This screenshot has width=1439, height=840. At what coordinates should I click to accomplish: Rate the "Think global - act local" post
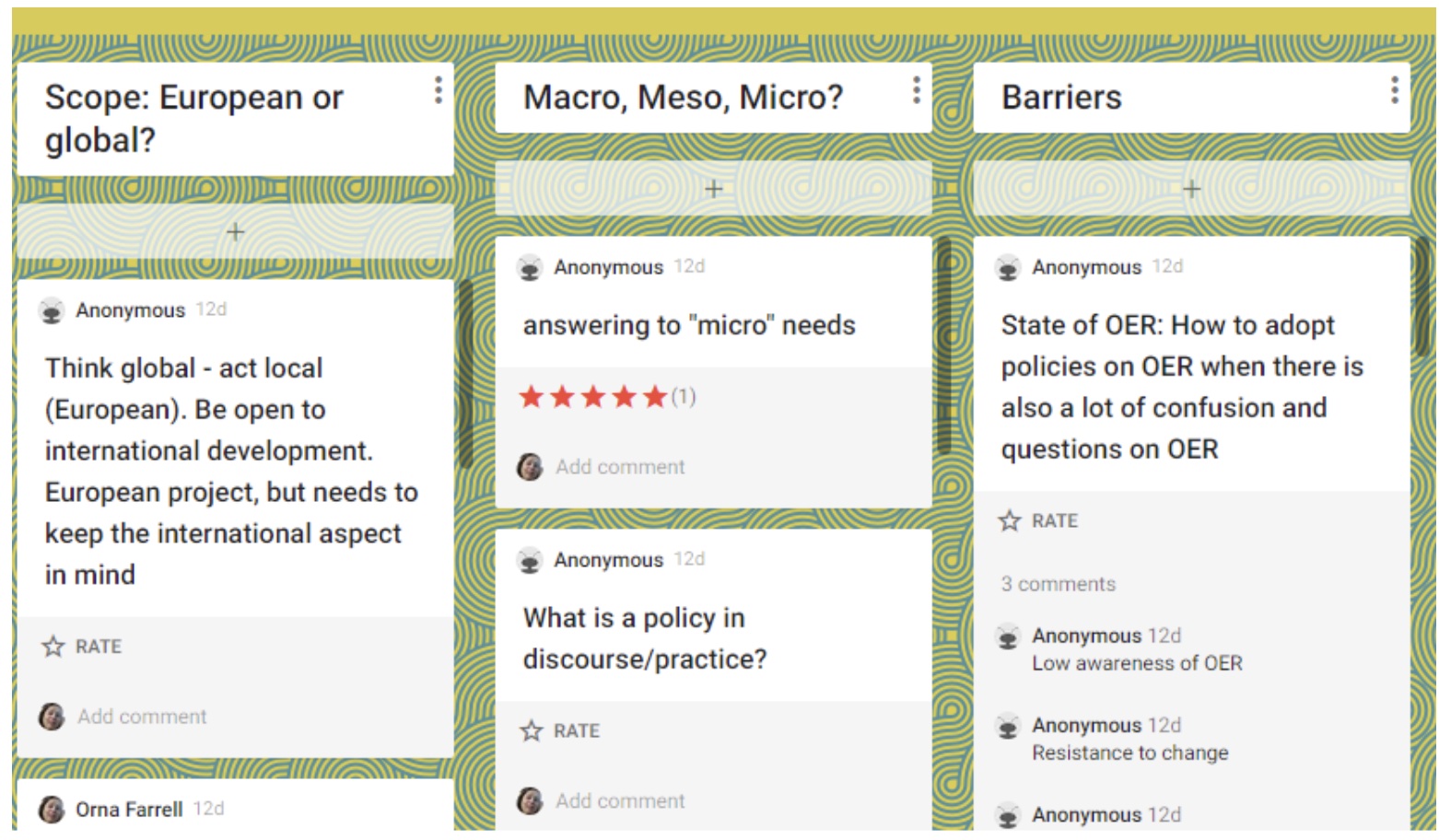82,647
